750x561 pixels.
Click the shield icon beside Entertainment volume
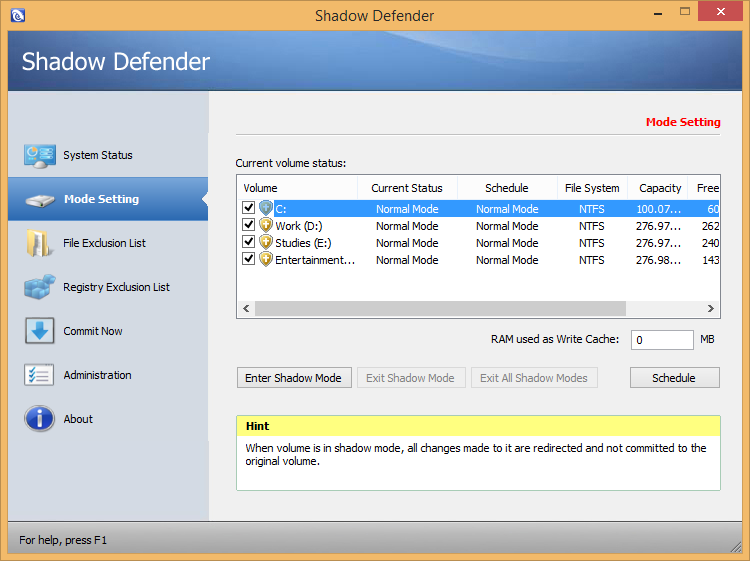tap(266, 259)
